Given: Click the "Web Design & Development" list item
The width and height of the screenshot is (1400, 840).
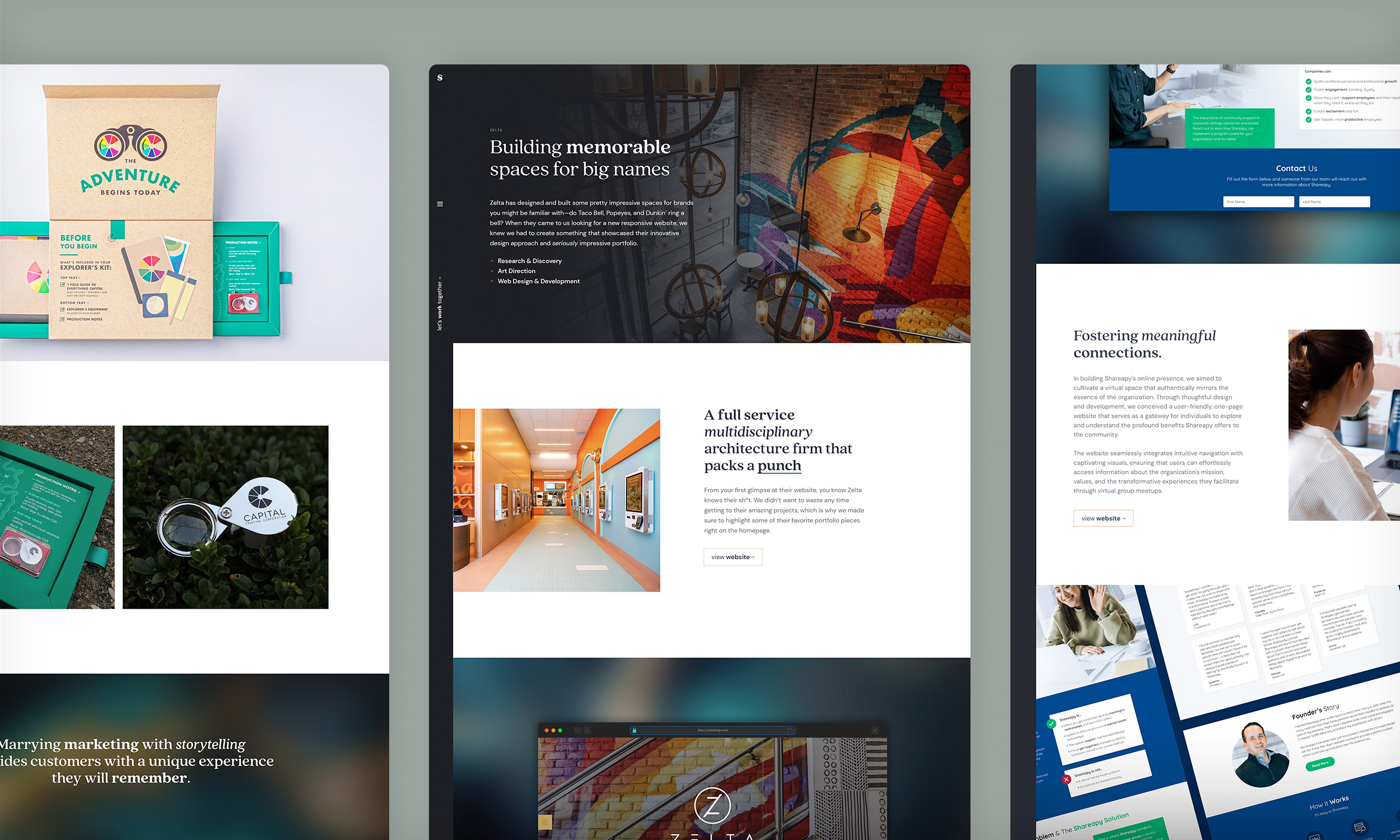Looking at the screenshot, I should pyautogui.click(x=539, y=281).
